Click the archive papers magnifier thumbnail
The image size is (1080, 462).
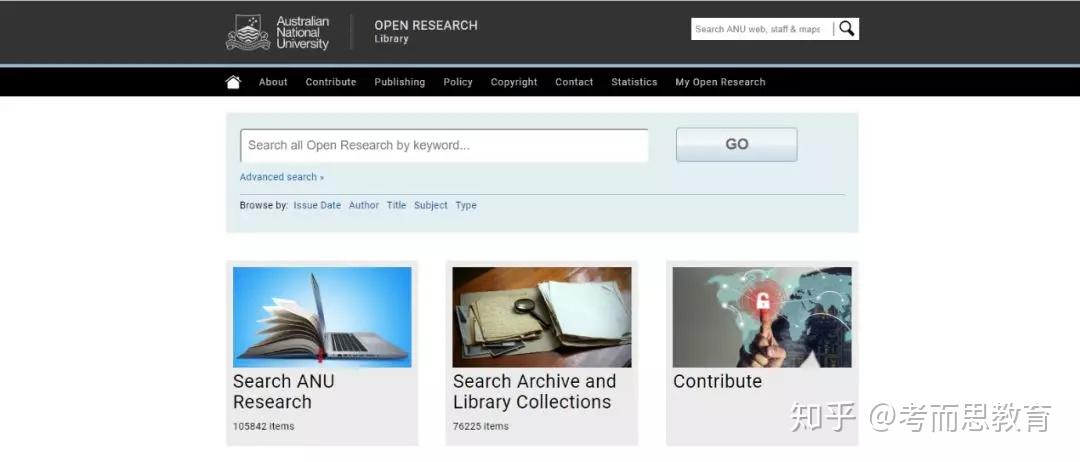542,317
